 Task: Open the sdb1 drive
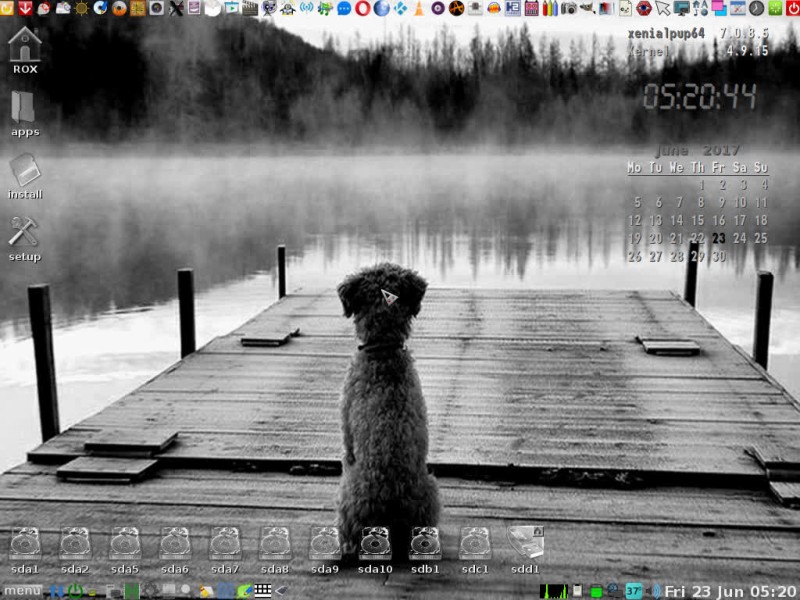point(425,544)
